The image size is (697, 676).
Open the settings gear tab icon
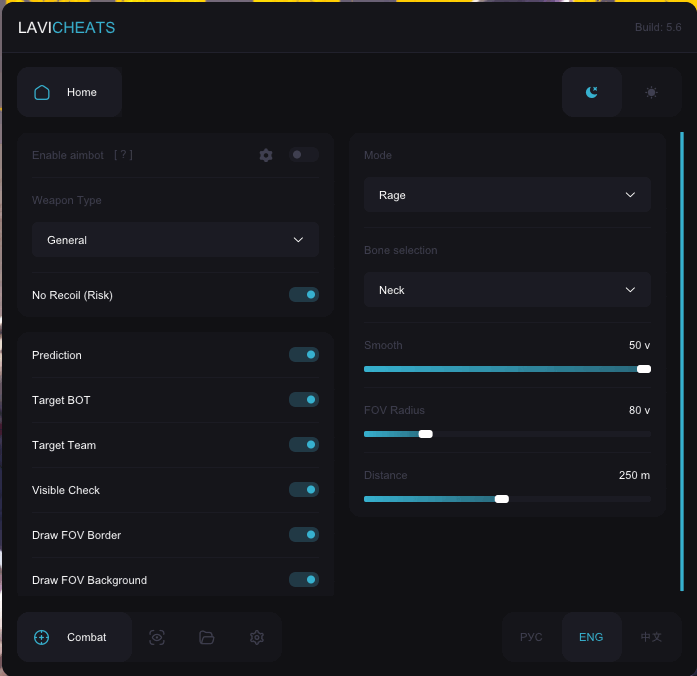click(x=257, y=637)
